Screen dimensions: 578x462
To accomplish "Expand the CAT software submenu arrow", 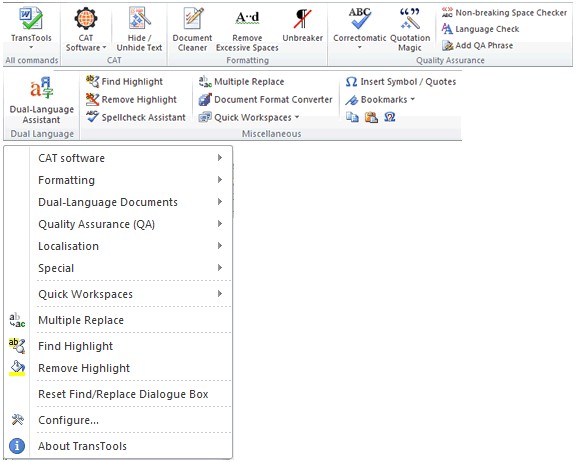I will (220, 157).
